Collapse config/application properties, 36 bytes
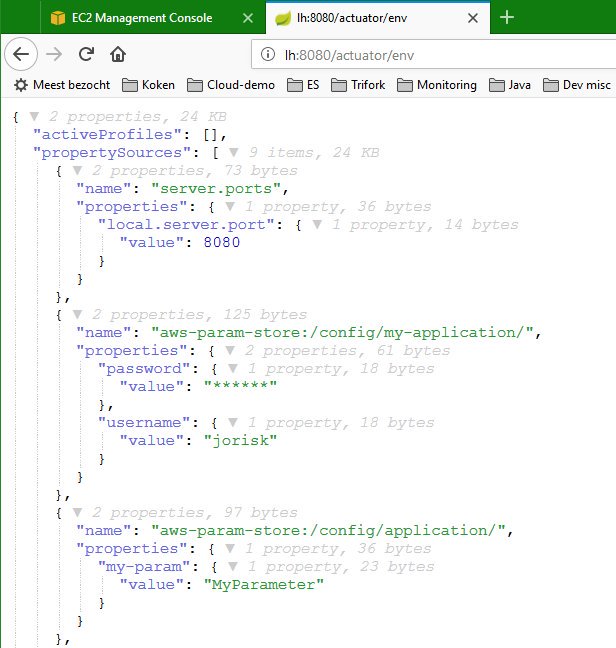 (x=230, y=549)
